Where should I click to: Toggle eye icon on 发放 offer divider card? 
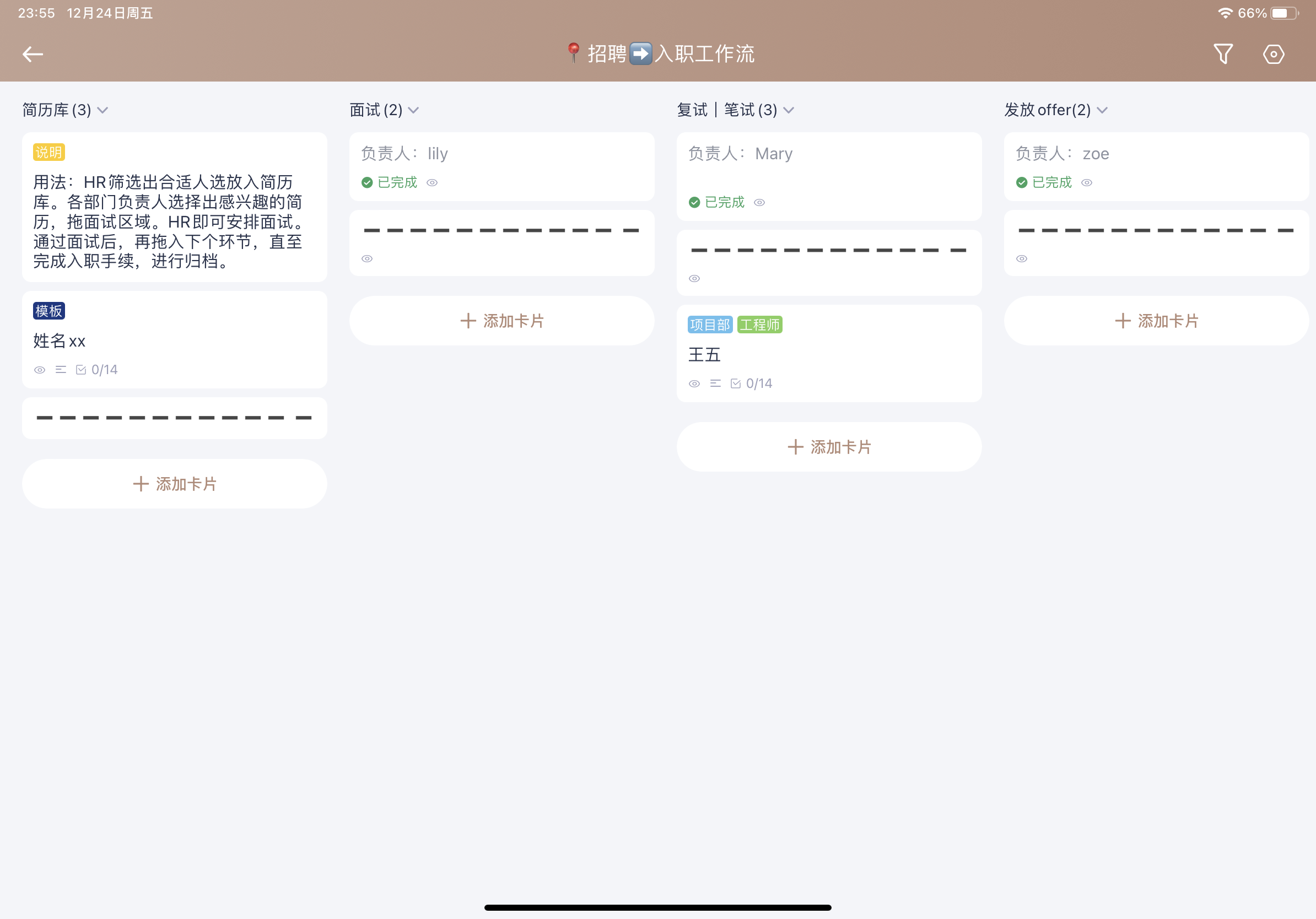(x=1021, y=258)
